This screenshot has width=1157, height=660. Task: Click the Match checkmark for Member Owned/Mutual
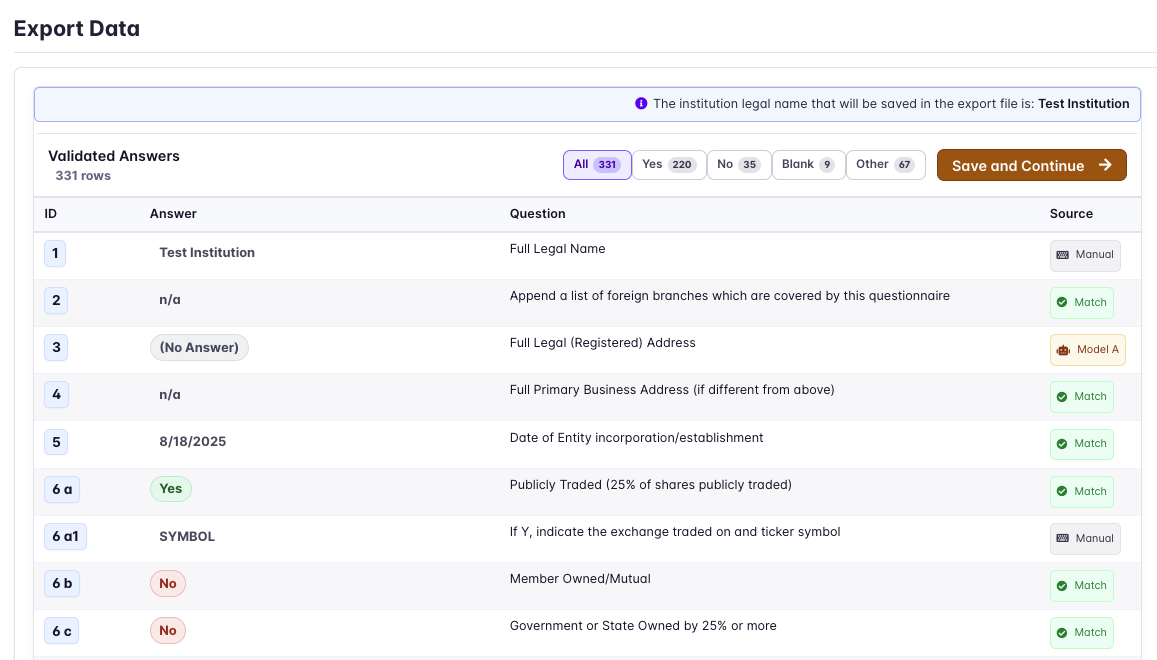tap(1064, 585)
